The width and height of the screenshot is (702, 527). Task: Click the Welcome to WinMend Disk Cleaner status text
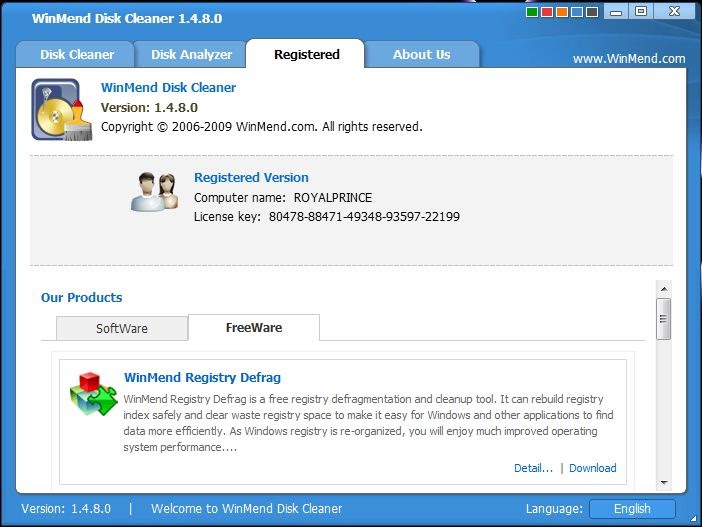[246, 509]
